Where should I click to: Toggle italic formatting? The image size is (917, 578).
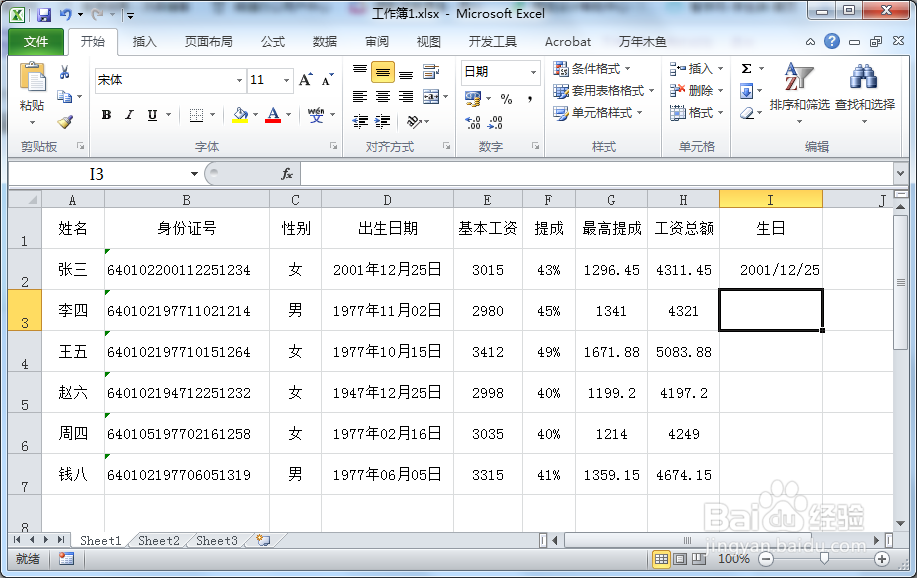[x=129, y=115]
